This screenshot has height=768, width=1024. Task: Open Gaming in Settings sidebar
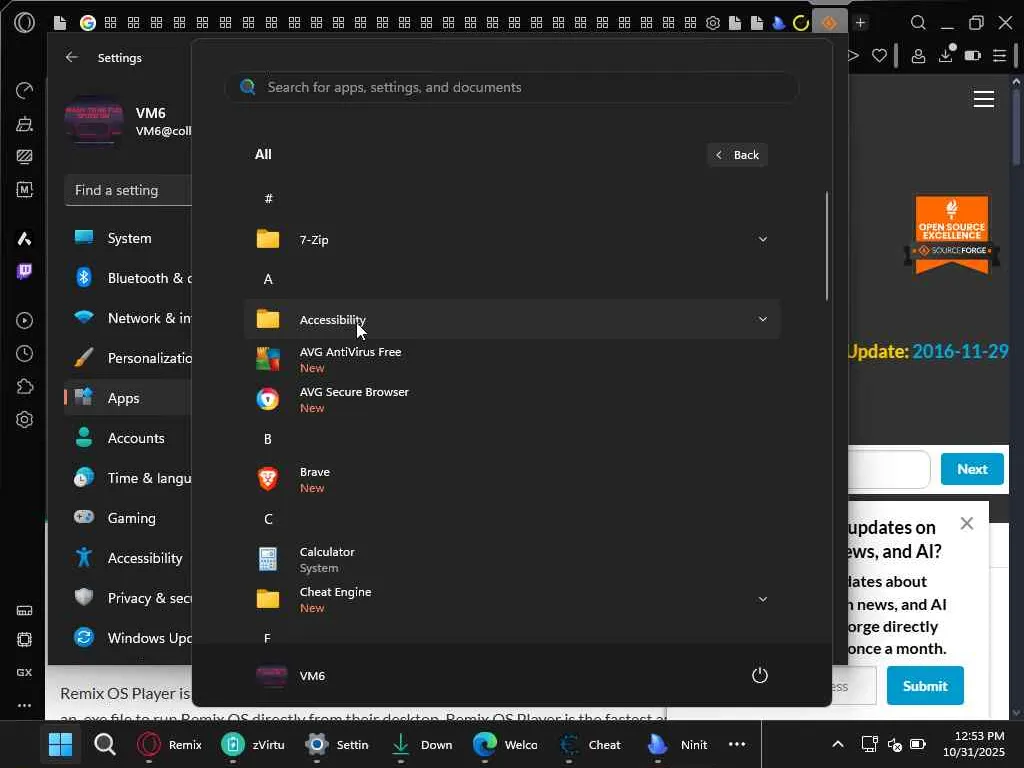128,518
